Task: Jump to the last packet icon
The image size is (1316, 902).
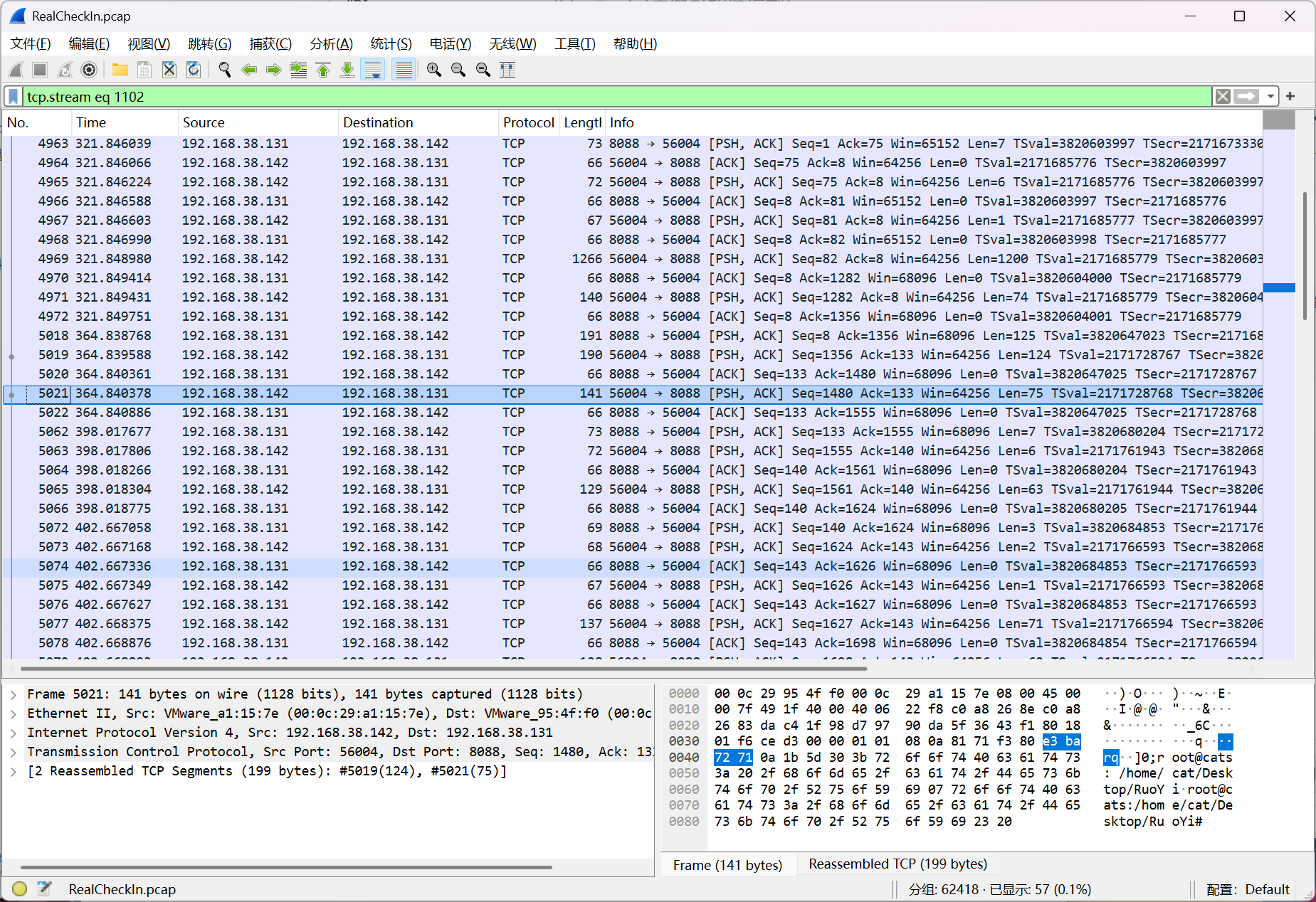Action: coord(347,70)
